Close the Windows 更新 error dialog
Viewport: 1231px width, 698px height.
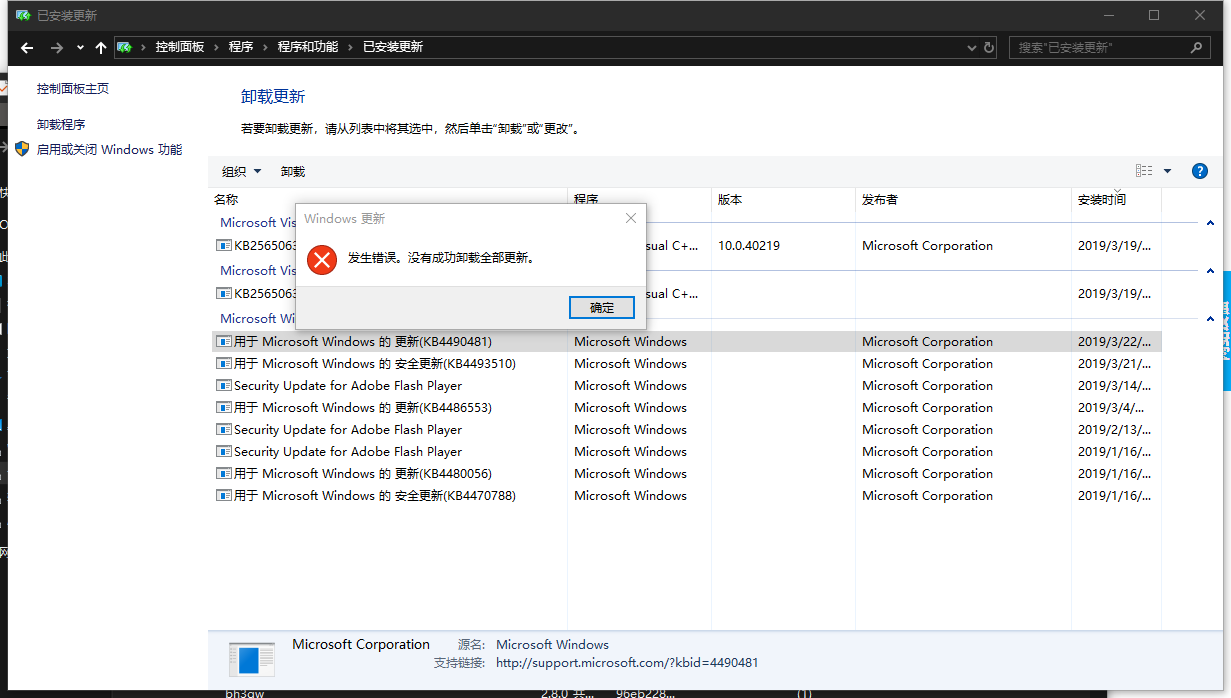tap(630, 218)
